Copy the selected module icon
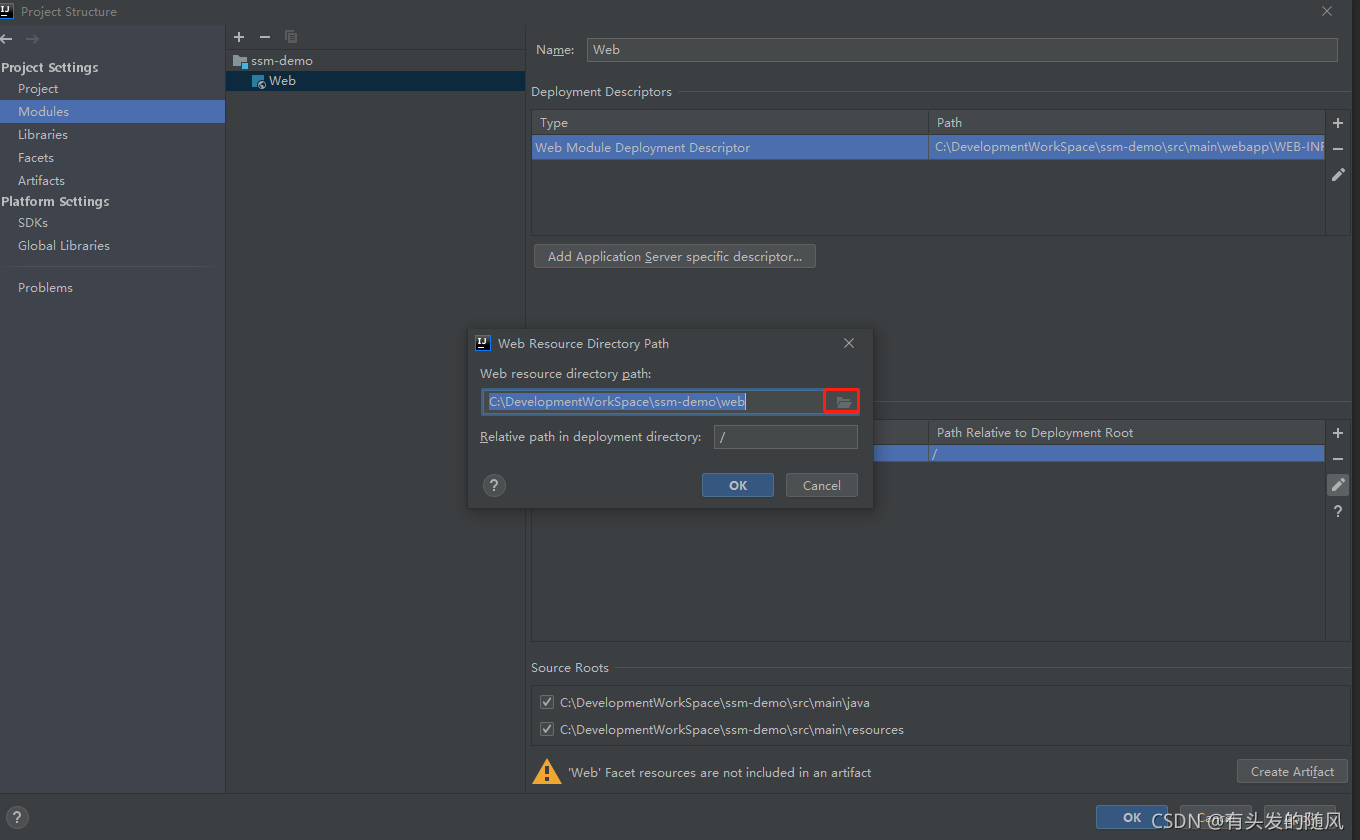 point(291,37)
